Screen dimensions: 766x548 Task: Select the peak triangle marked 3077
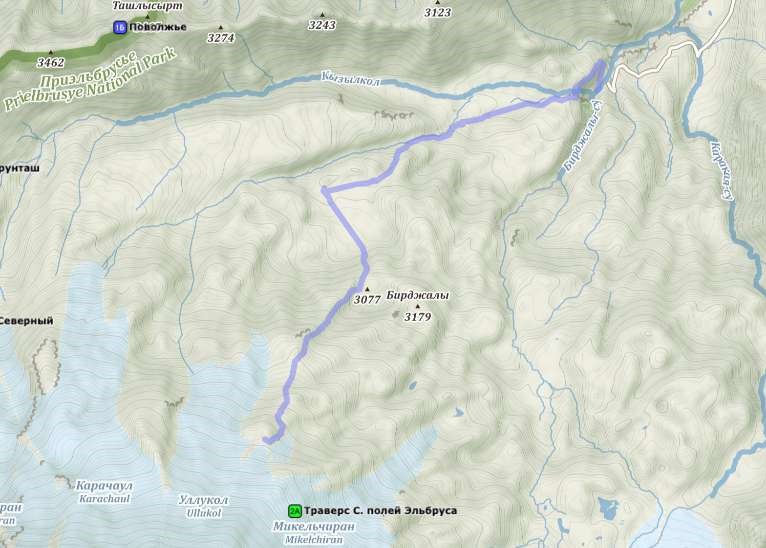point(367,289)
